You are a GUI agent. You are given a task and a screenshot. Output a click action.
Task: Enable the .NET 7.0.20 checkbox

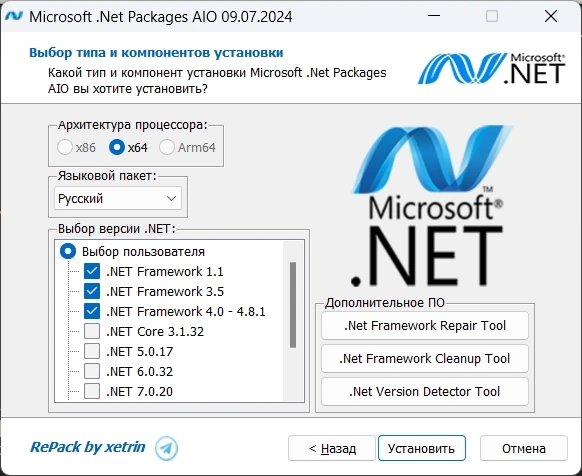point(92,391)
